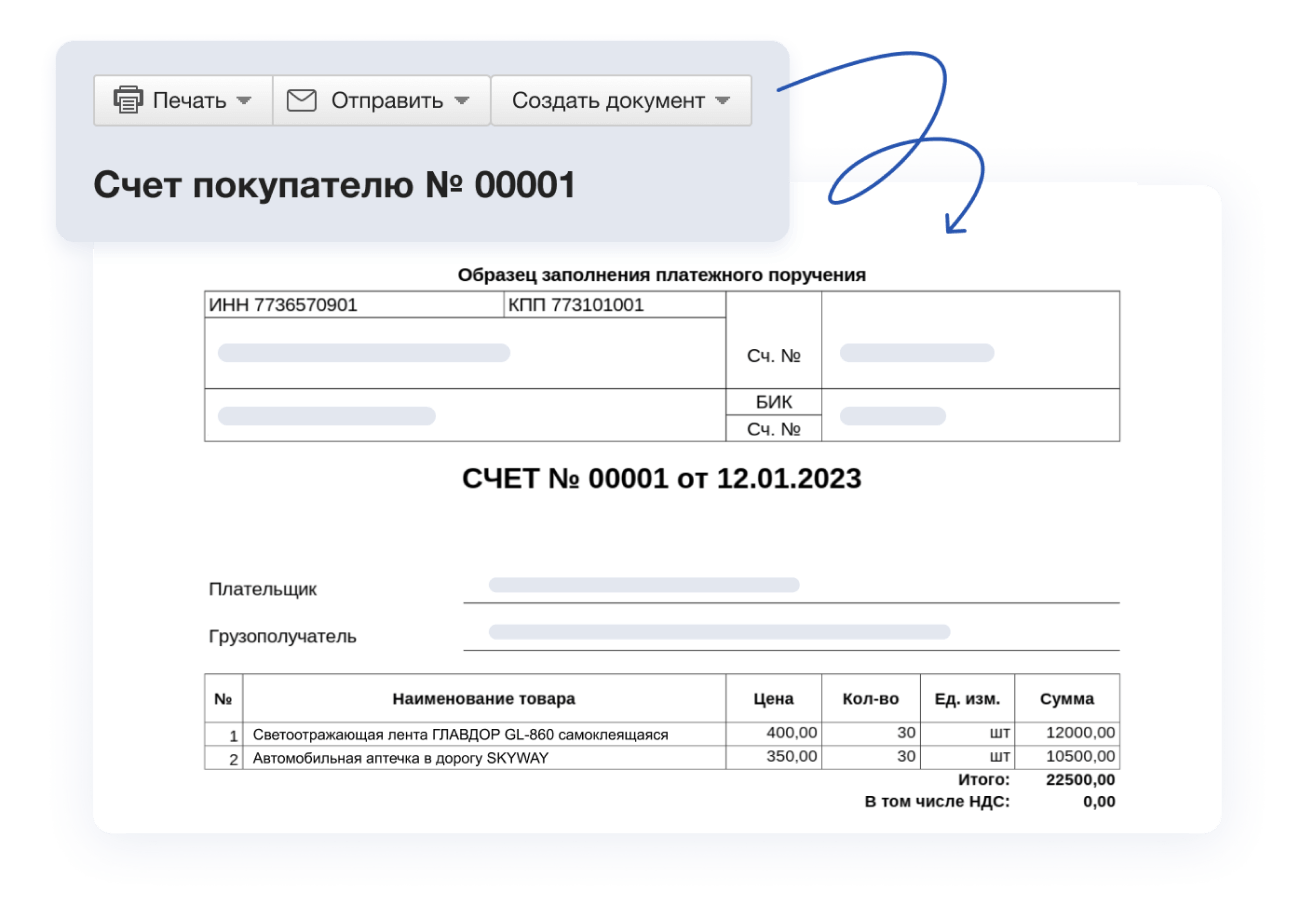This screenshot has height=916, width=1300.
Task: Click the Печать button label
Action: point(190,101)
